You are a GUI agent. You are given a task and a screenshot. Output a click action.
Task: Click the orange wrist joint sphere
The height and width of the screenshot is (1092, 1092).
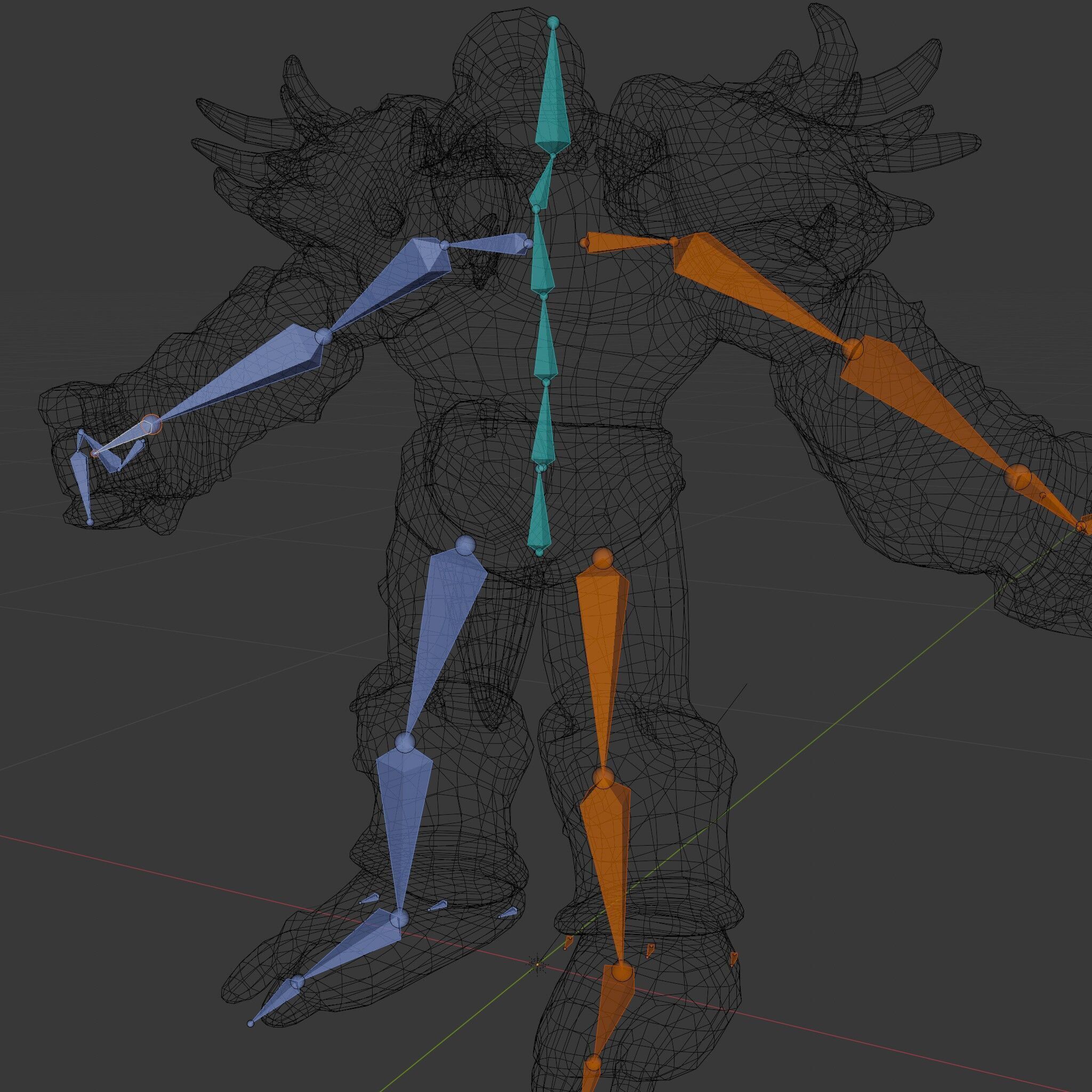point(1018,478)
